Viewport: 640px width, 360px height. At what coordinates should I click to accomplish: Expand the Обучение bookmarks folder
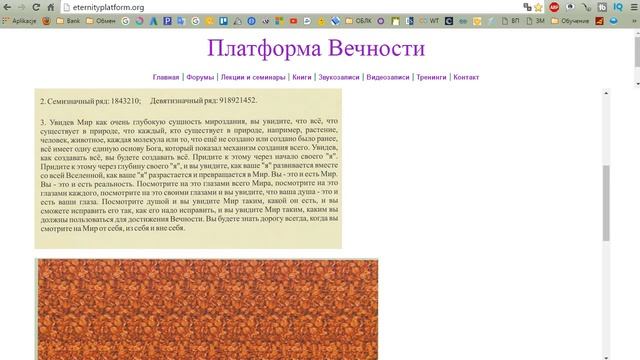tap(570, 21)
